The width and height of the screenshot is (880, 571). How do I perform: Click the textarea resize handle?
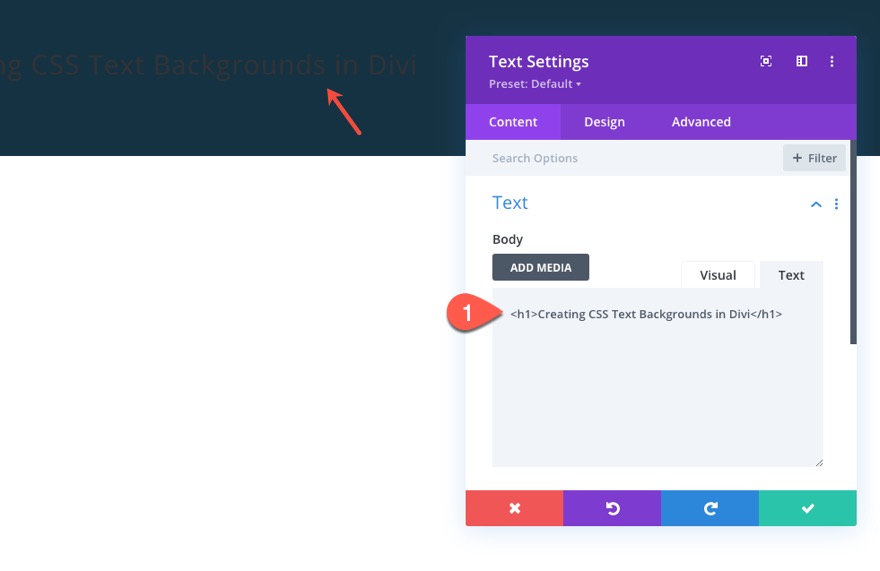(x=819, y=463)
